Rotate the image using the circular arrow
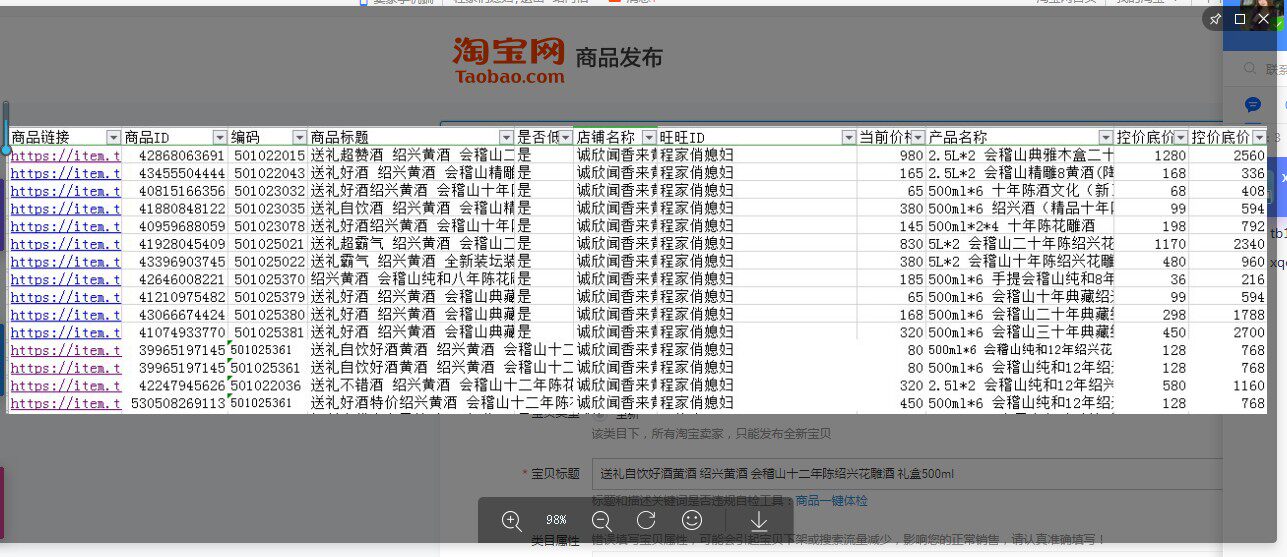The height and width of the screenshot is (557, 1287). pos(646,520)
